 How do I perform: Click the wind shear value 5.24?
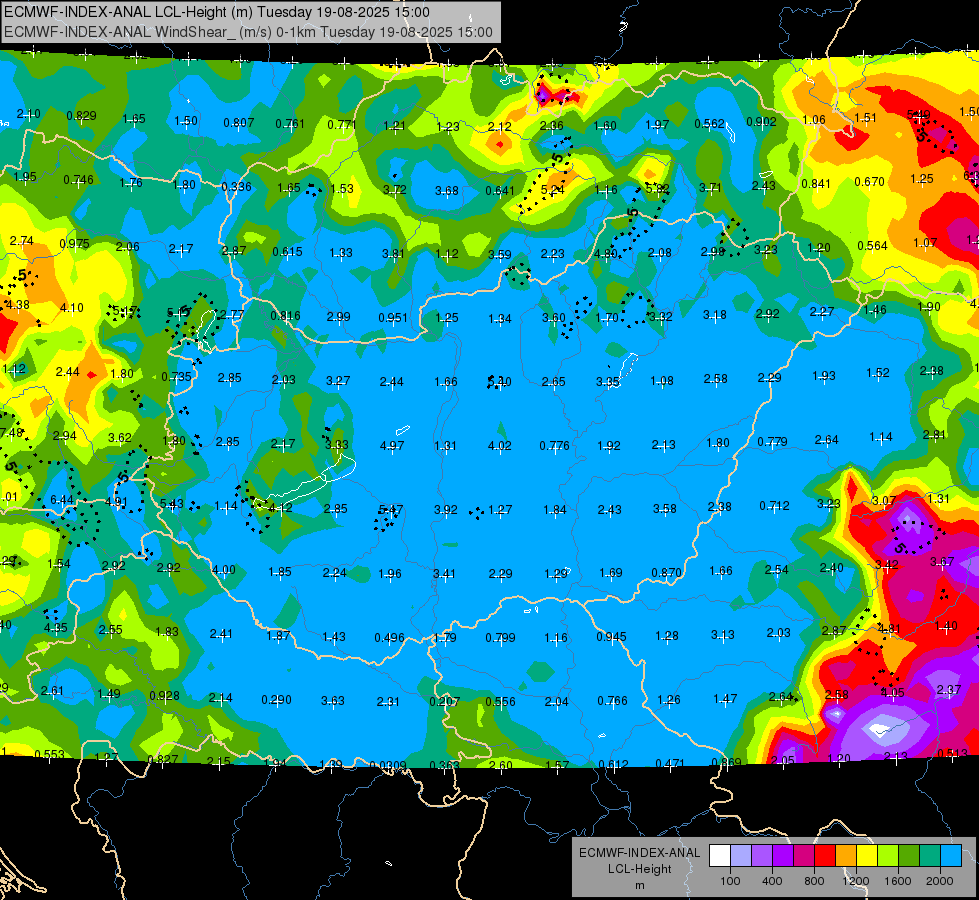553,190
